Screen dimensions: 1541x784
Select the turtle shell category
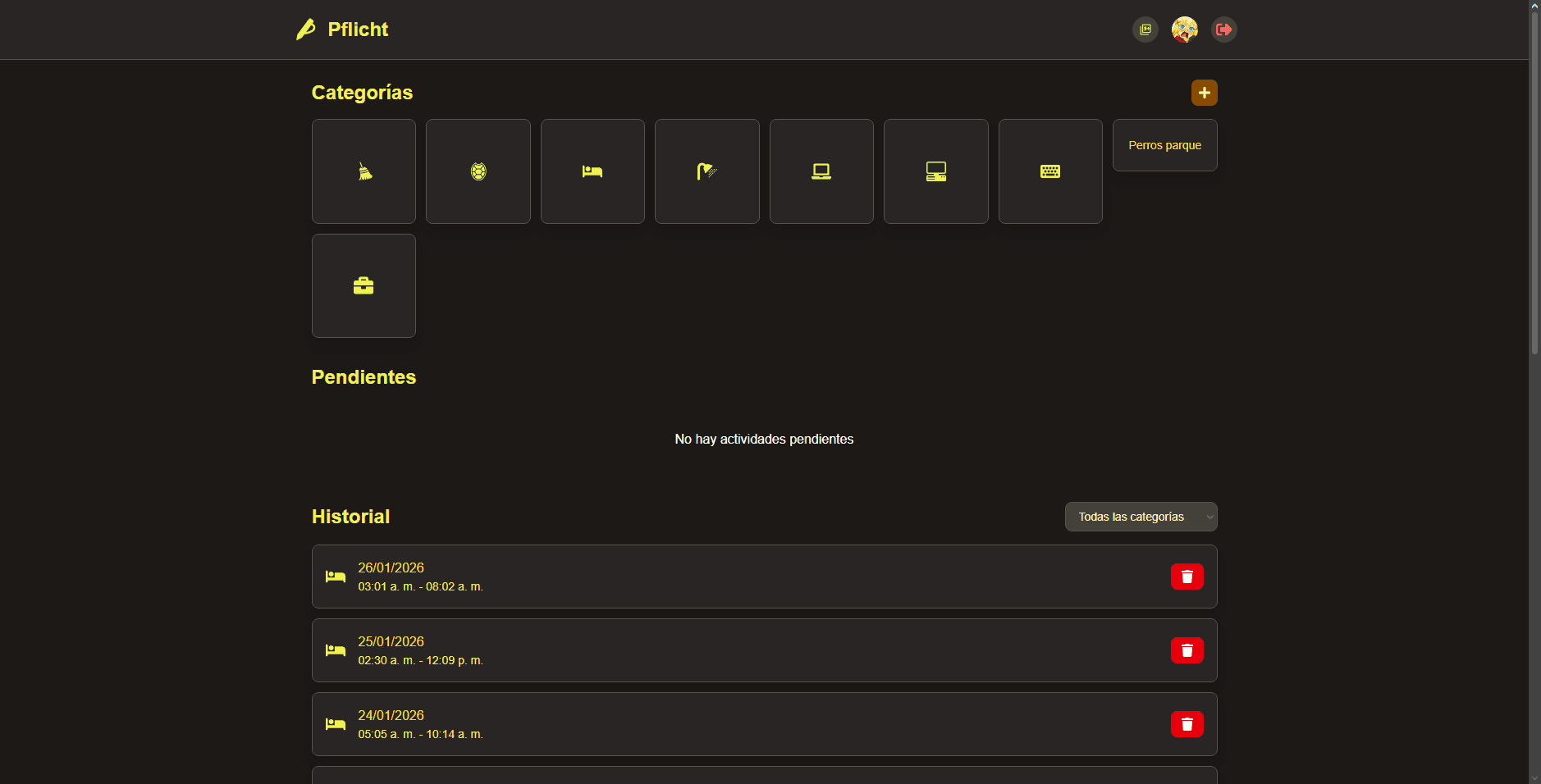pos(478,171)
